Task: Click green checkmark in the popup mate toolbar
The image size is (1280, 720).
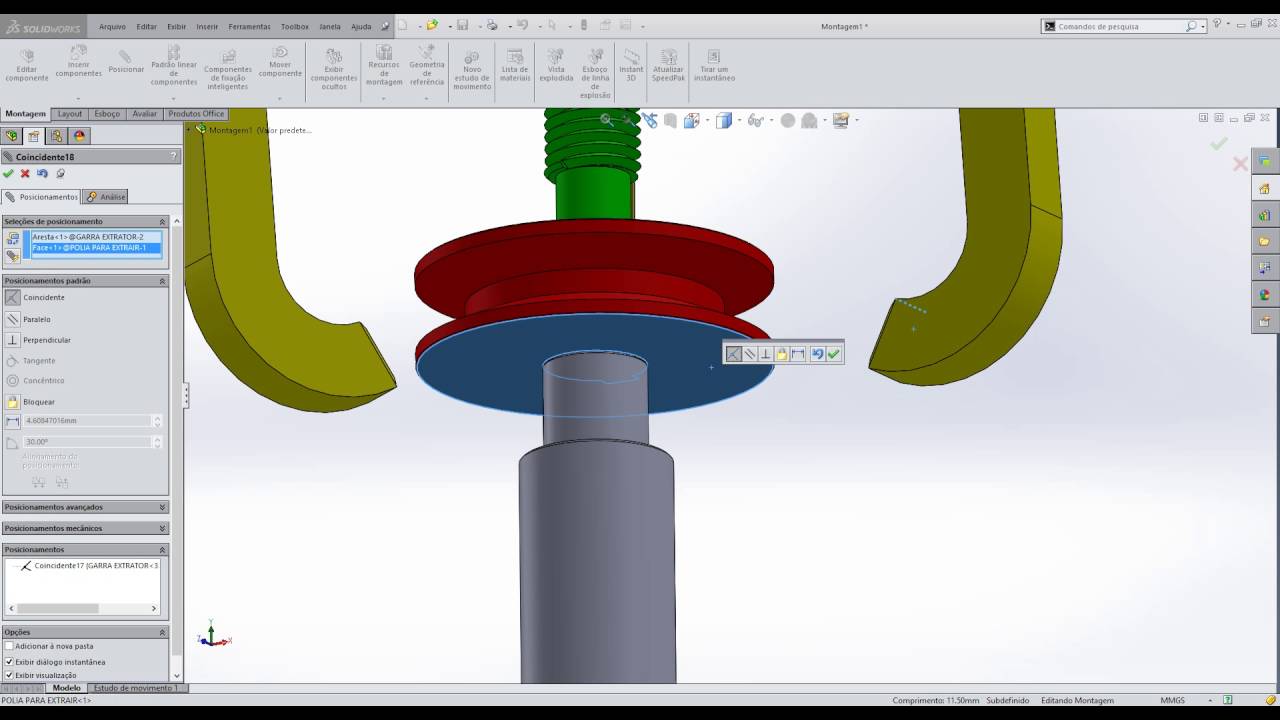Action: 834,354
